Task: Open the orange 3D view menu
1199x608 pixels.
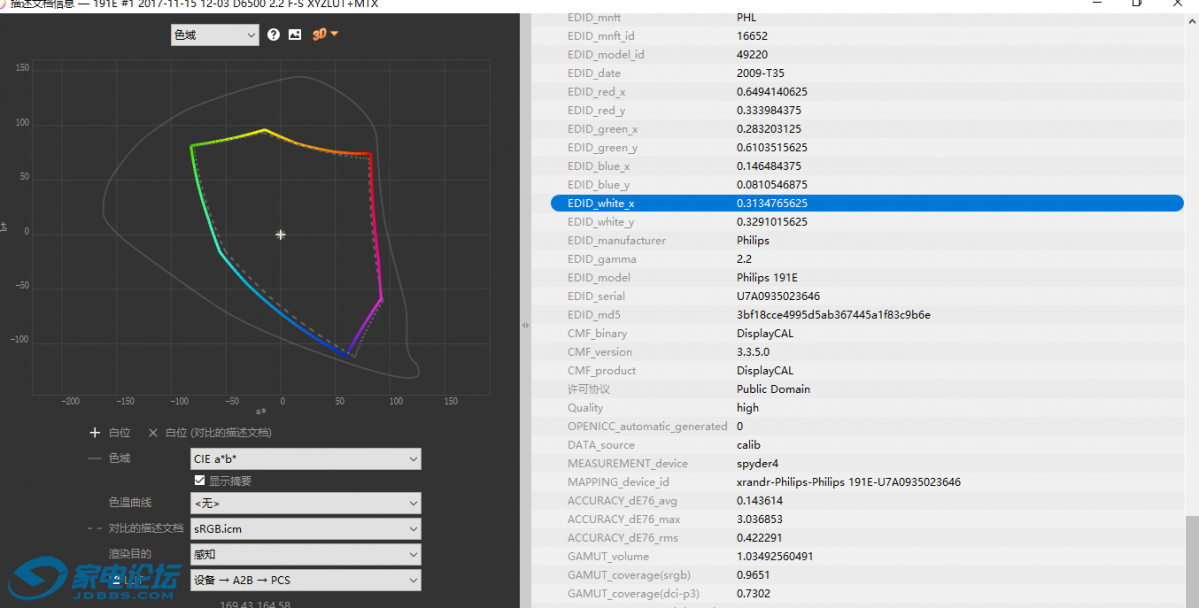Action: click(x=325, y=35)
